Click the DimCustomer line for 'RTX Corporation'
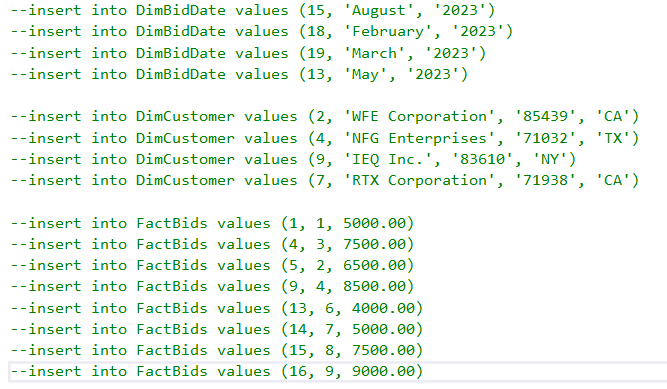Screen dimensions: 667x389 tap(325, 180)
